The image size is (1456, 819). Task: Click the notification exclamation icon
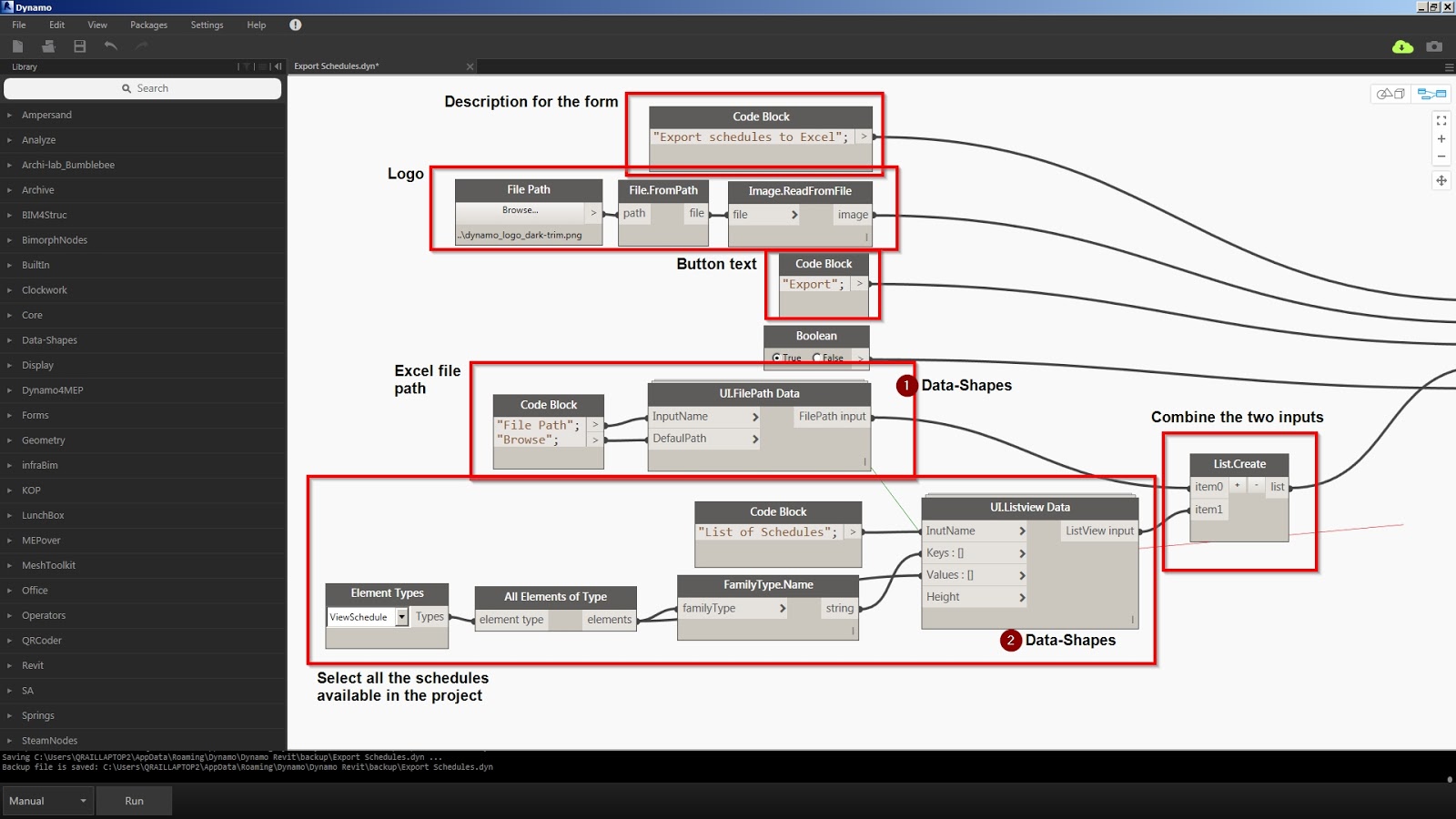coord(296,25)
